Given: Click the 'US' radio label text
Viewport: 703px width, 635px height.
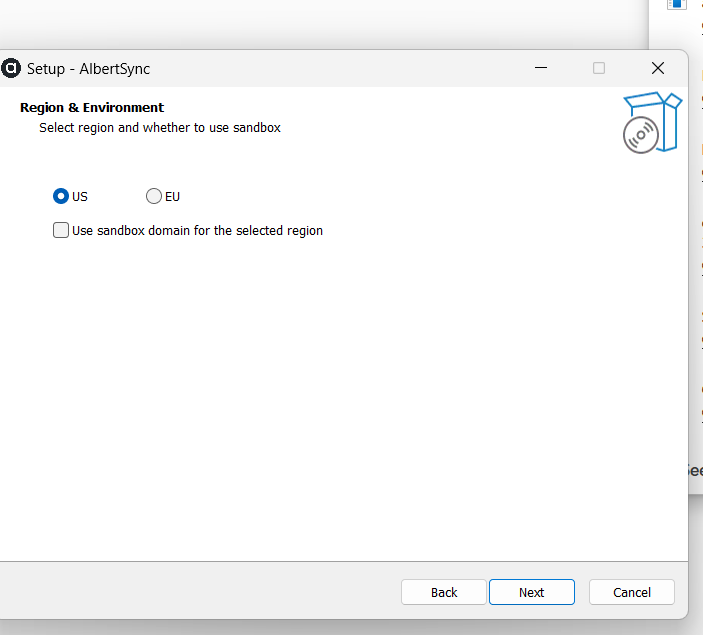Looking at the screenshot, I should [80, 196].
